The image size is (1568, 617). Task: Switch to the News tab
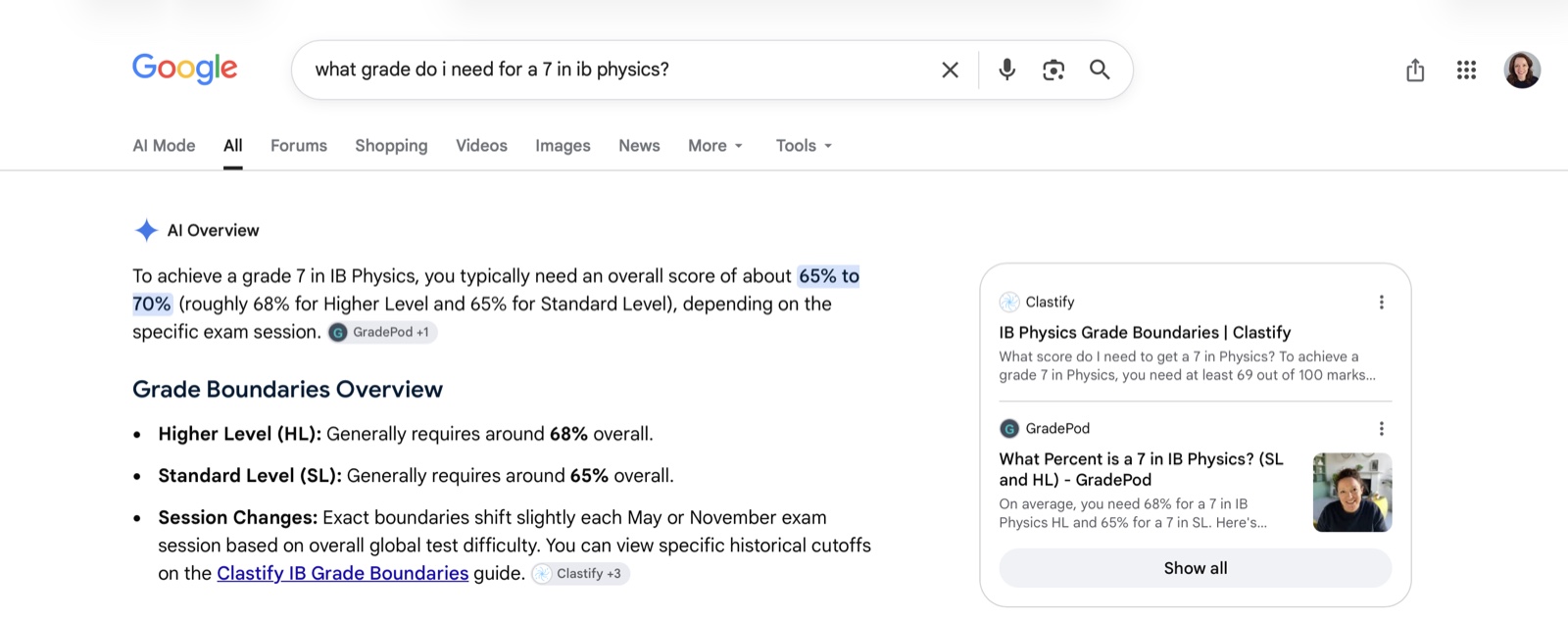point(639,145)
